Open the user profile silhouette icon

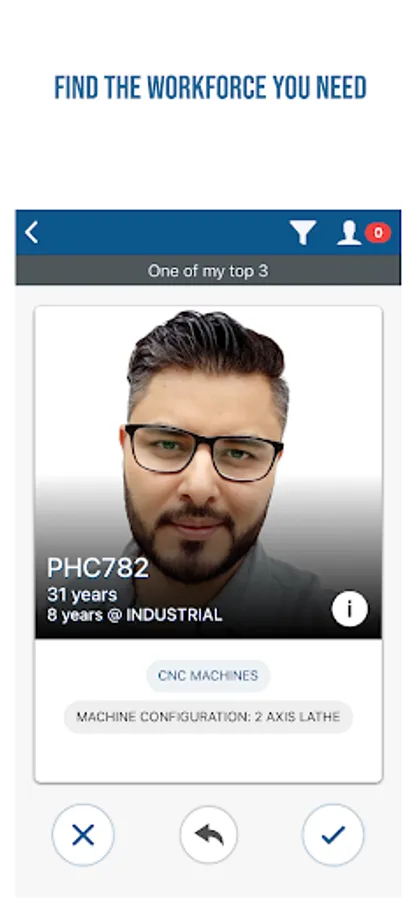pyautogui.click(x=349, y=233)
